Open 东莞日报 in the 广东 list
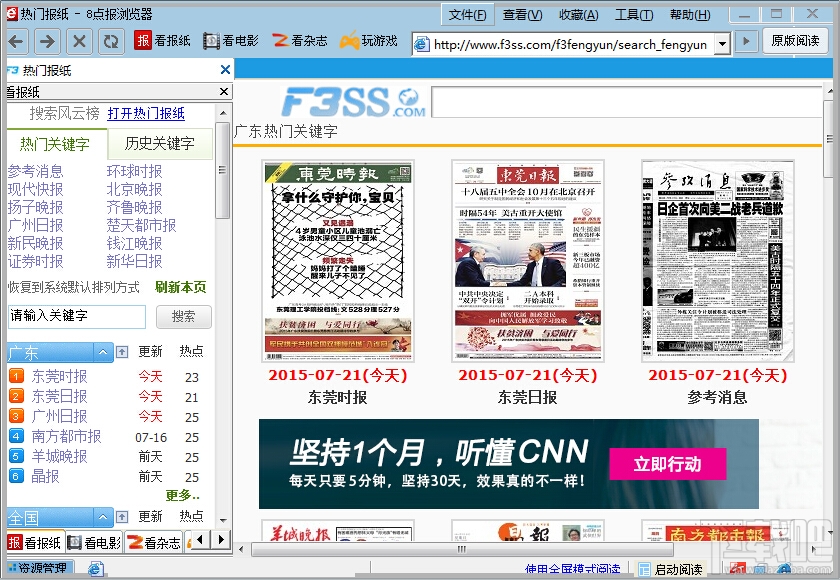The width and height of the screenshot is (840, 580). coord(59,396)
